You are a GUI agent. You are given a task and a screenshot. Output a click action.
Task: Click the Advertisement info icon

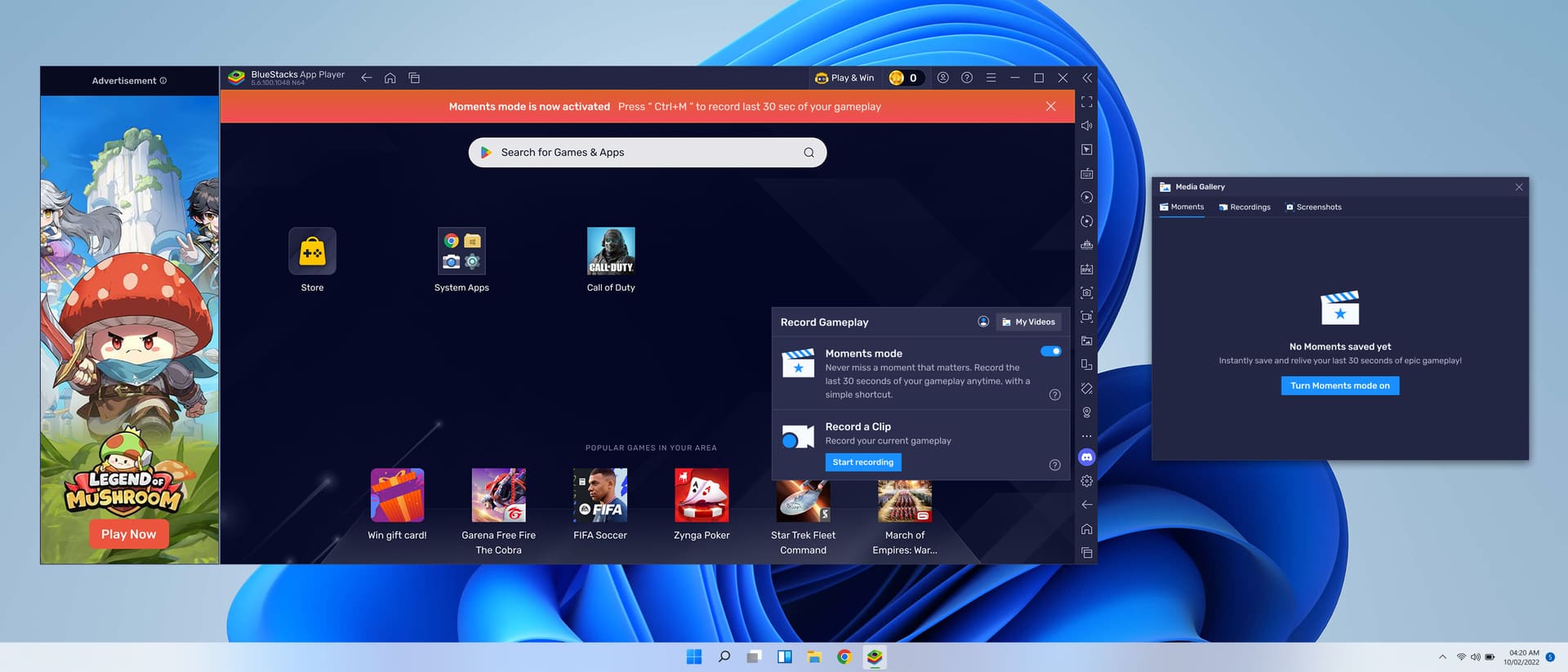pyautogui.click(x=163, y=81)
